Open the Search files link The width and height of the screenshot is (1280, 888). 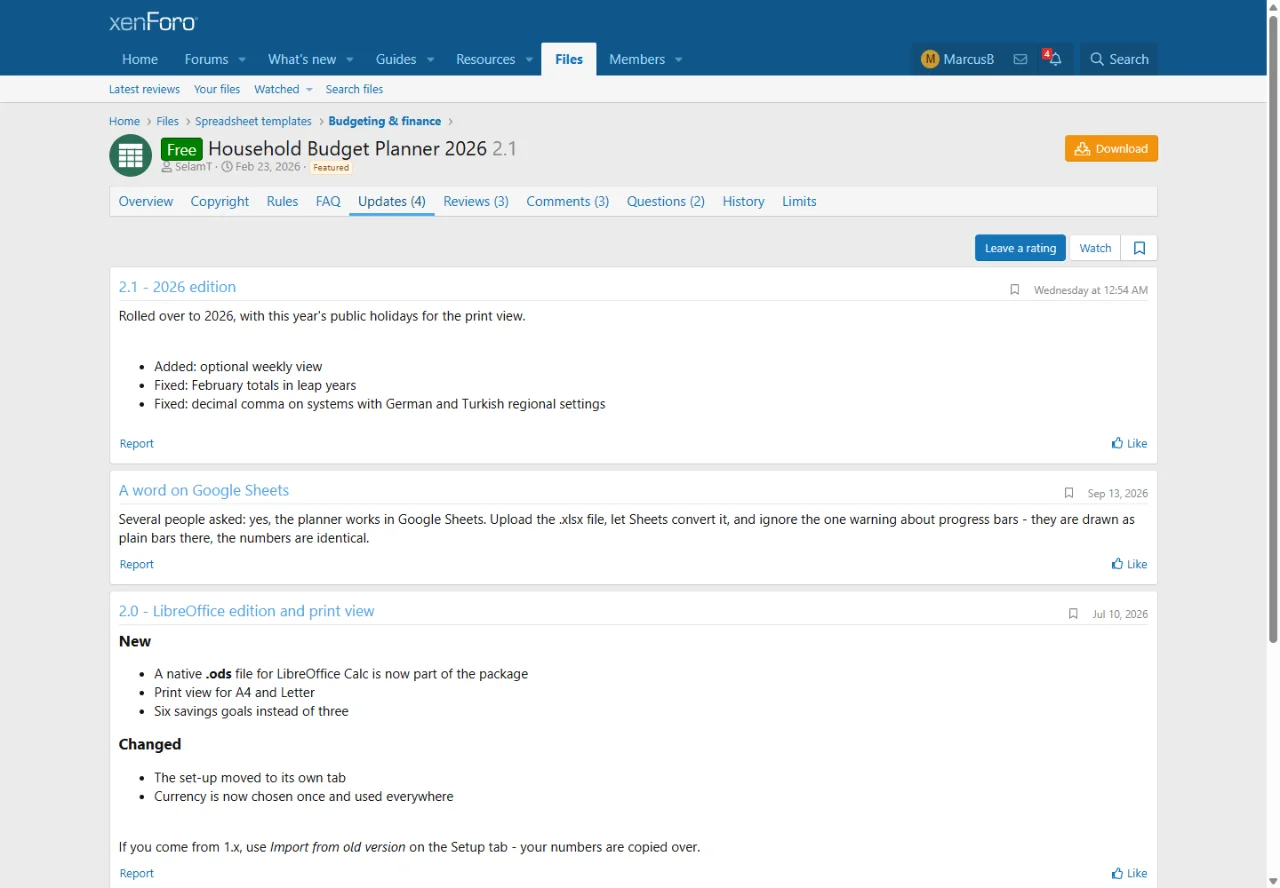[354, 89]
